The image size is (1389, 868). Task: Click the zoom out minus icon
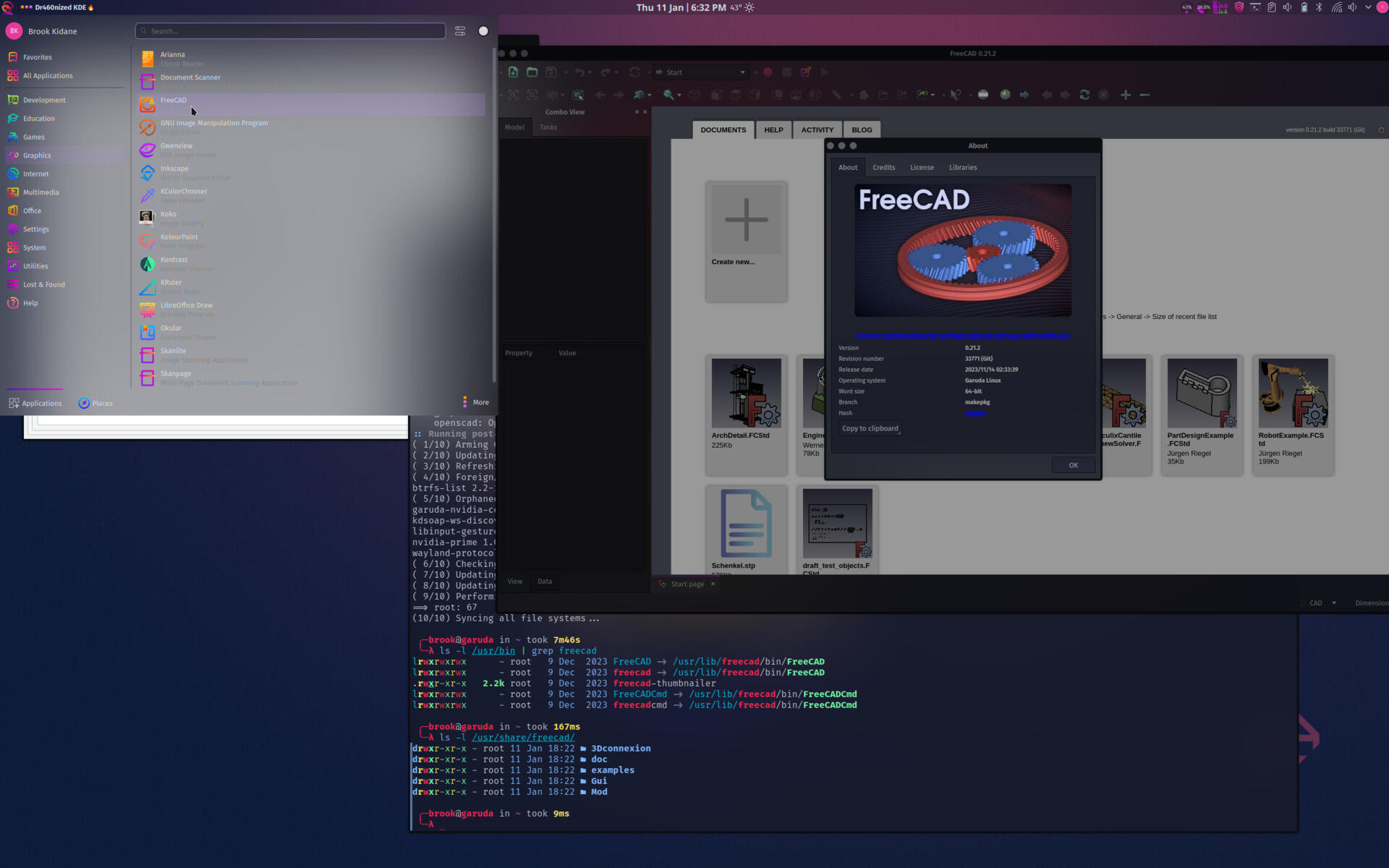tap(1144, 95)
